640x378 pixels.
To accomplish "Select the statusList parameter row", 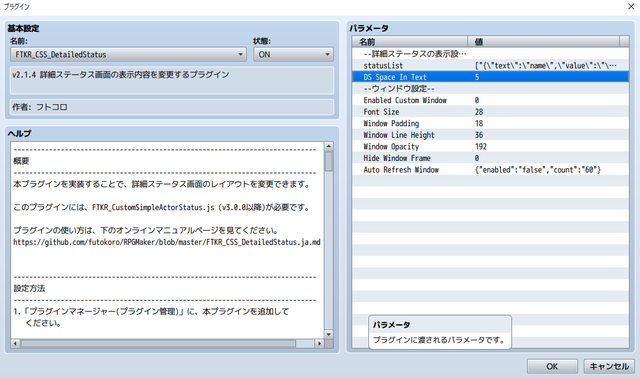I will pos(490,65).
